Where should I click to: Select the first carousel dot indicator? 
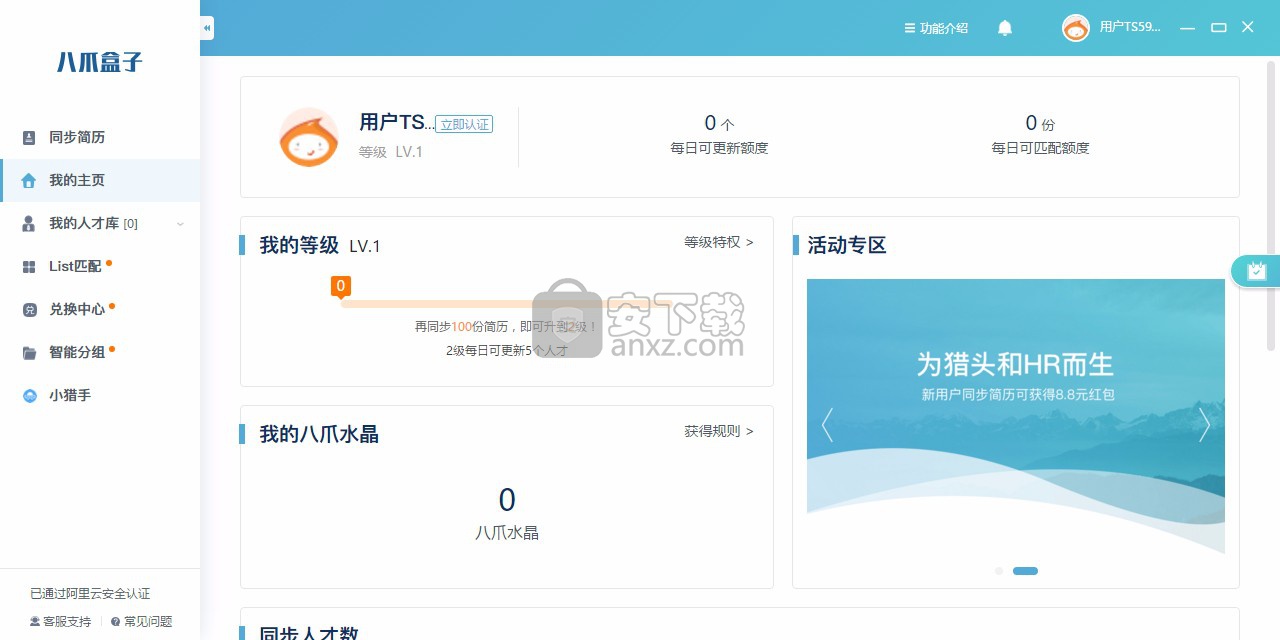[x=999, y=571]
